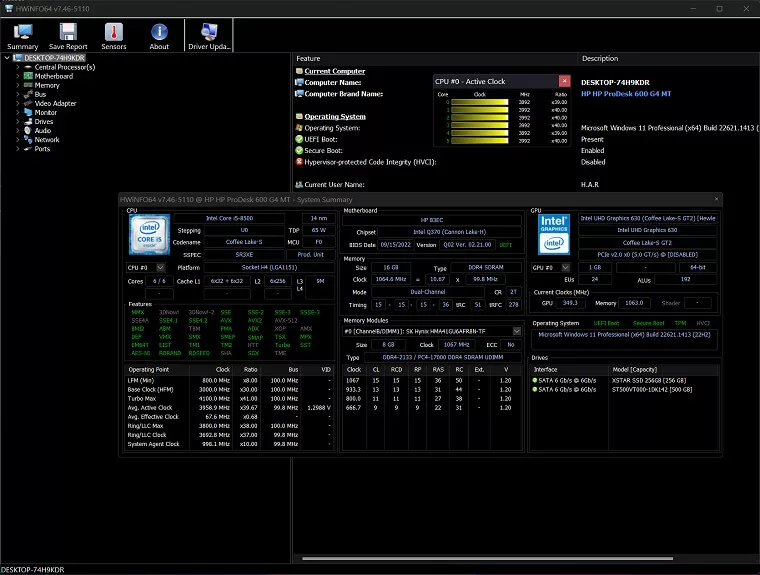Screen dimensions: 760x575
Task: Click the XSTAR SSD 256GB drive row
Action: (624, 381)
